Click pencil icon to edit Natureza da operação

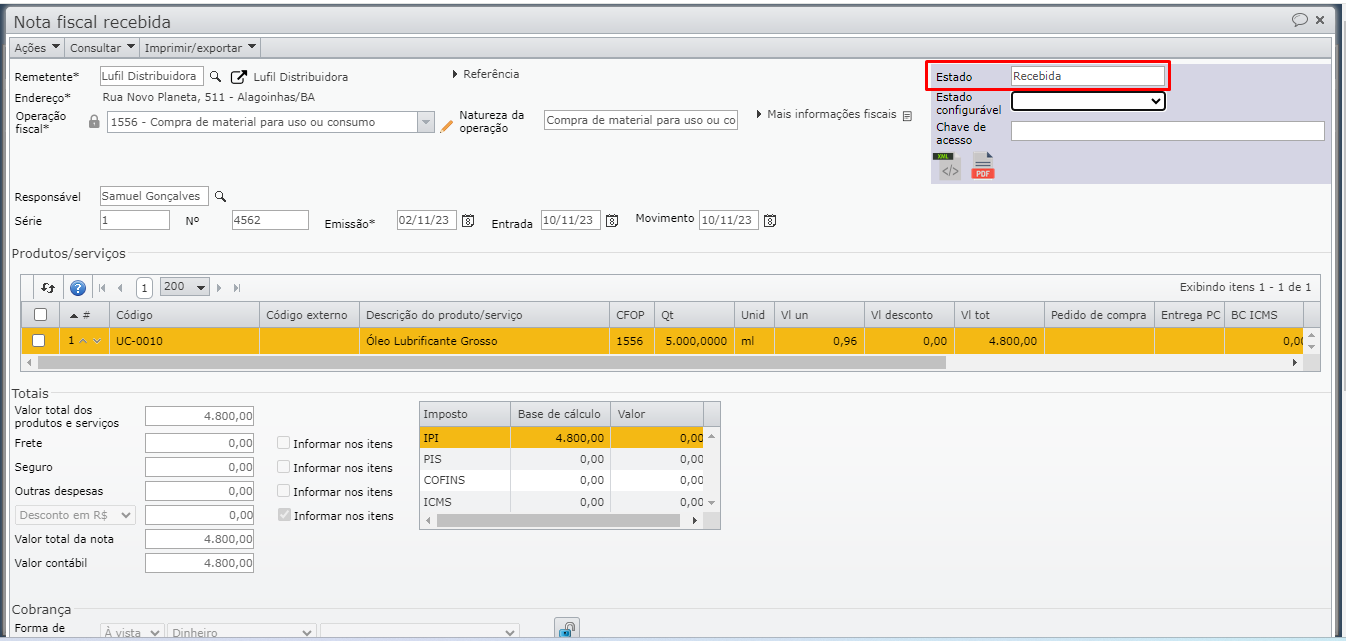[x=447, y=125]
